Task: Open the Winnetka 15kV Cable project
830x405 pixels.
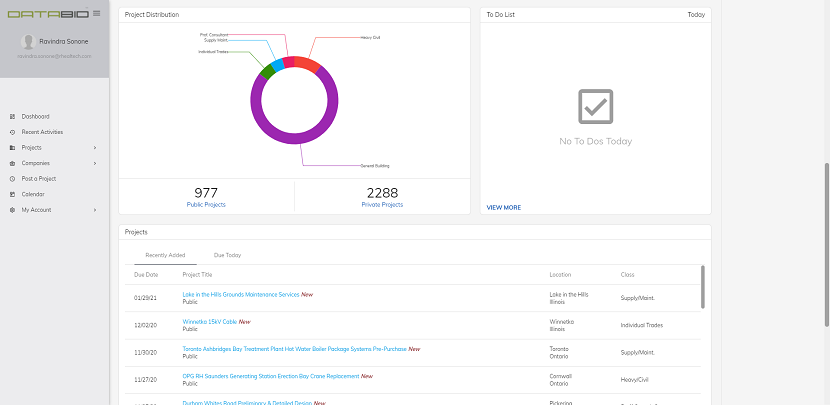Action: [x=210, y=321]
